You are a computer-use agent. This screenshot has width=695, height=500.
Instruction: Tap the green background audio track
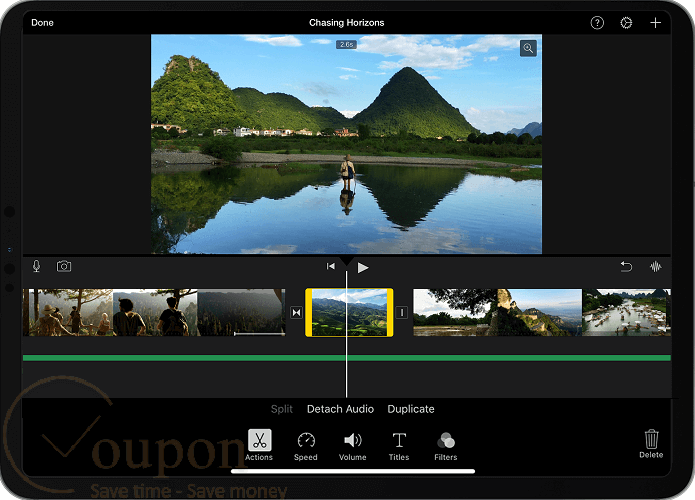click(x=347, y=358)
